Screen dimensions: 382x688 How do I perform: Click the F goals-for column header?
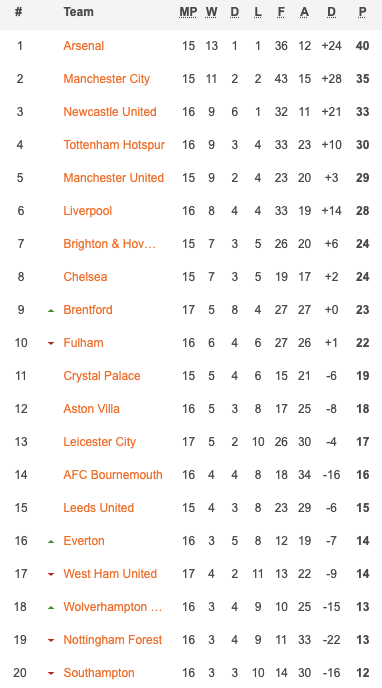[281, 12]
